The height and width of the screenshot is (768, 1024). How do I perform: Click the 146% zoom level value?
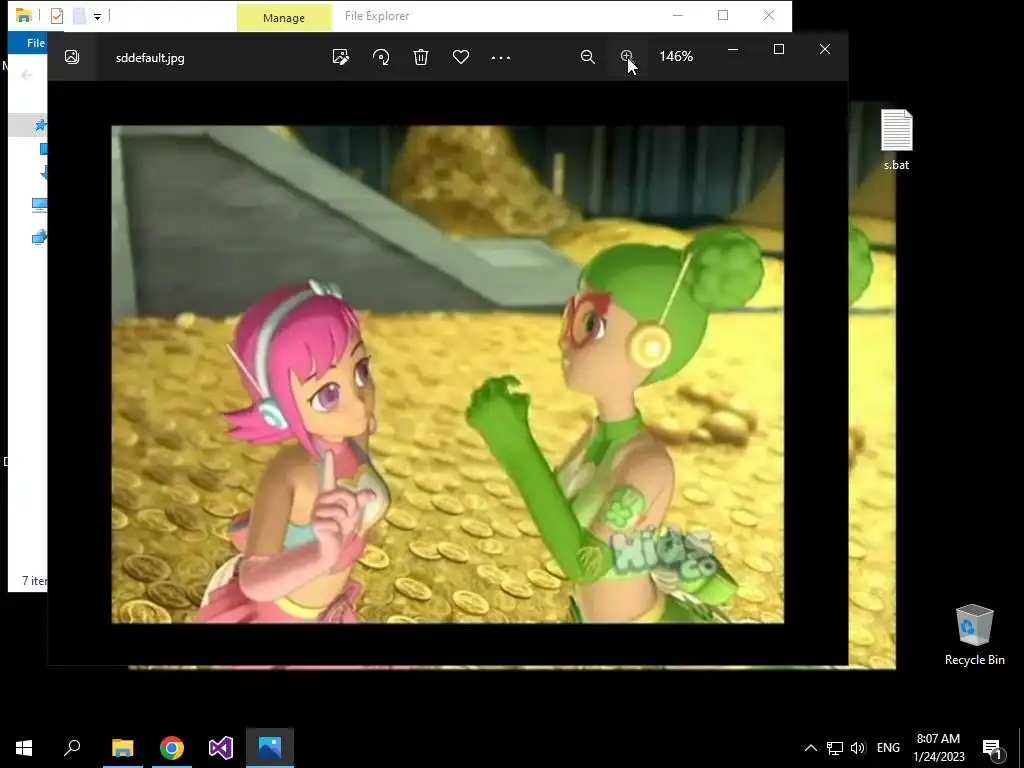click(x=676, y=57)
